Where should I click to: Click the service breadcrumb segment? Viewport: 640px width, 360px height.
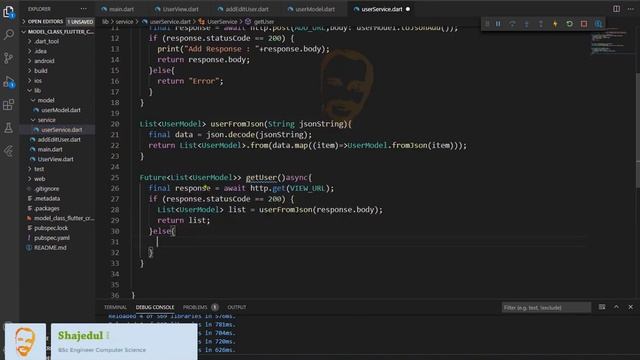(x=124, y=22)
